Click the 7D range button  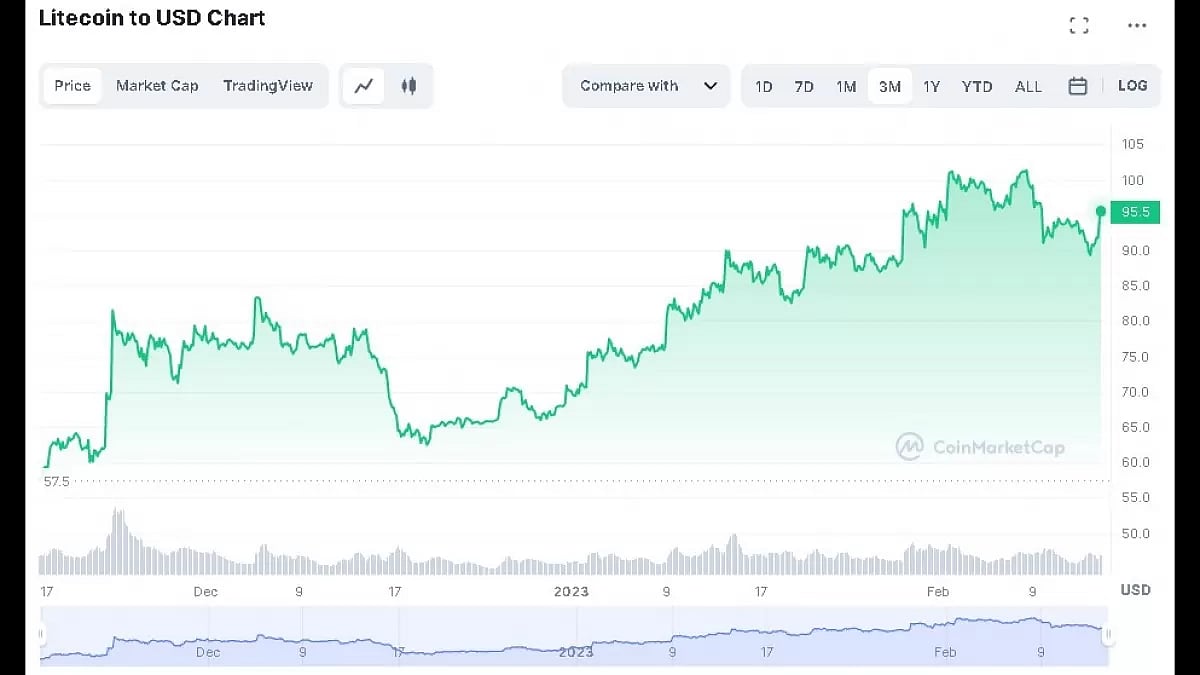point(803,86)
